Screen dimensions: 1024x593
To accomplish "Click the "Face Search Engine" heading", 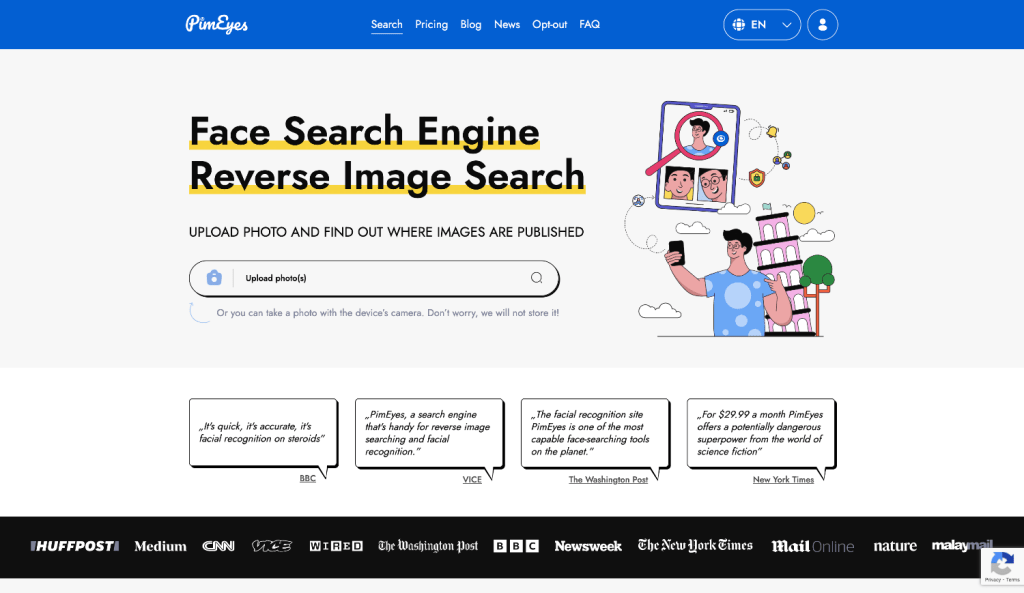I will [x=364, y=131].
